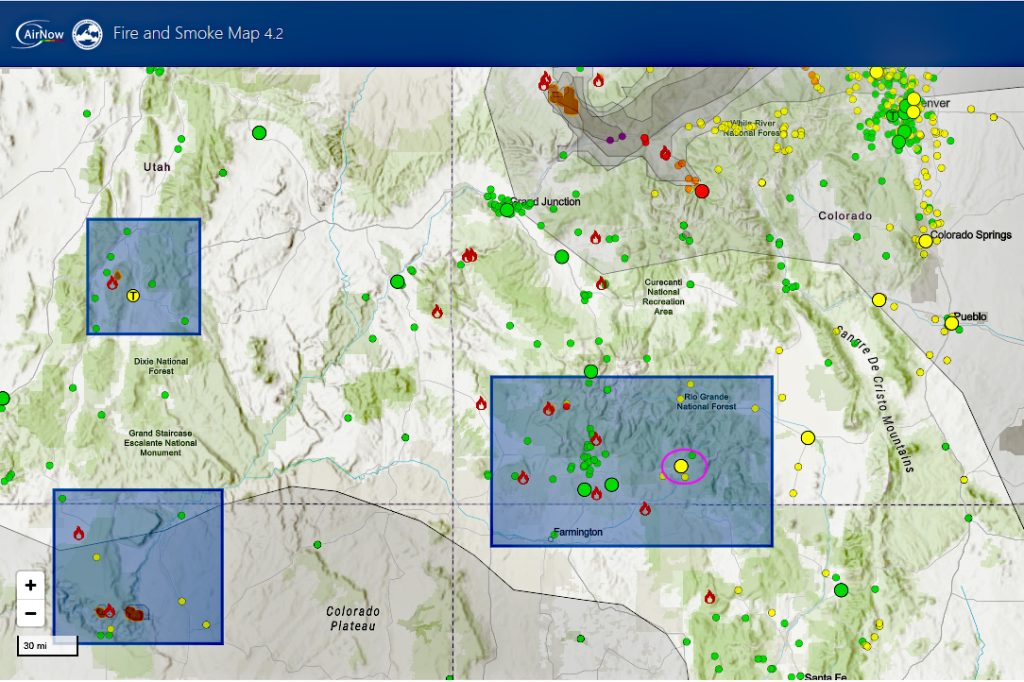
Task: Click the "Grand Junction" city label
Action: point(545,202)
